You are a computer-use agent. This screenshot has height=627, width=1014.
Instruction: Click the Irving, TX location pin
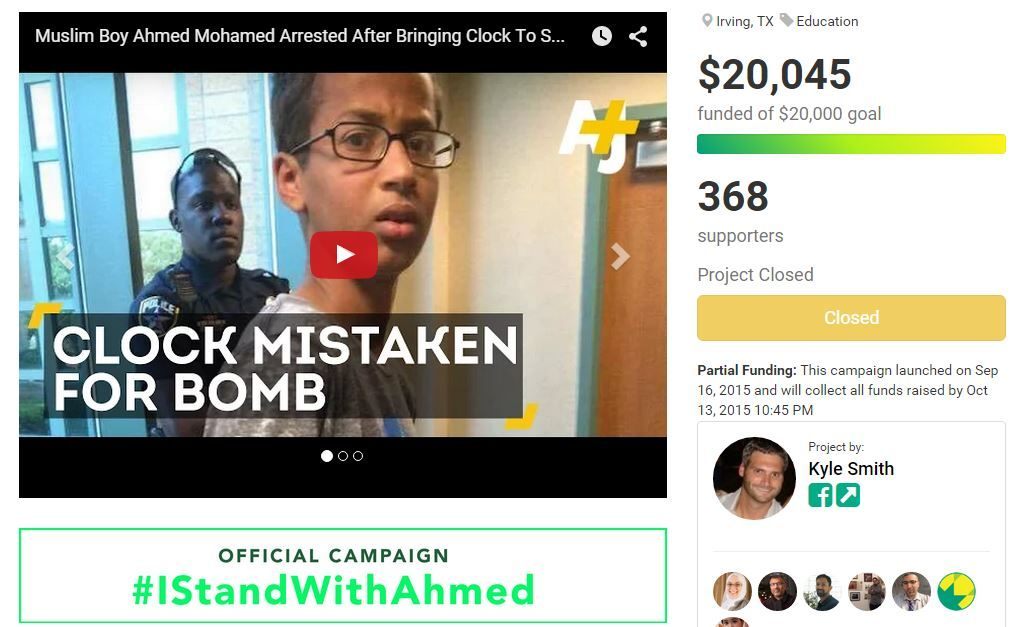(x=707, y=21)
